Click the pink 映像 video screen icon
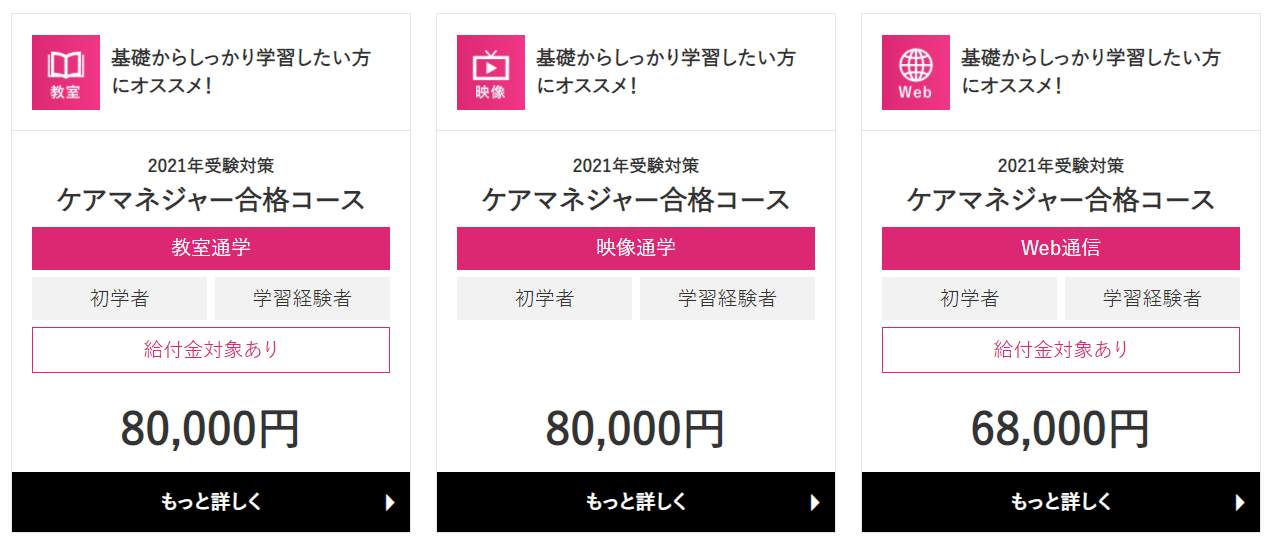 click(x=491, y=72)
